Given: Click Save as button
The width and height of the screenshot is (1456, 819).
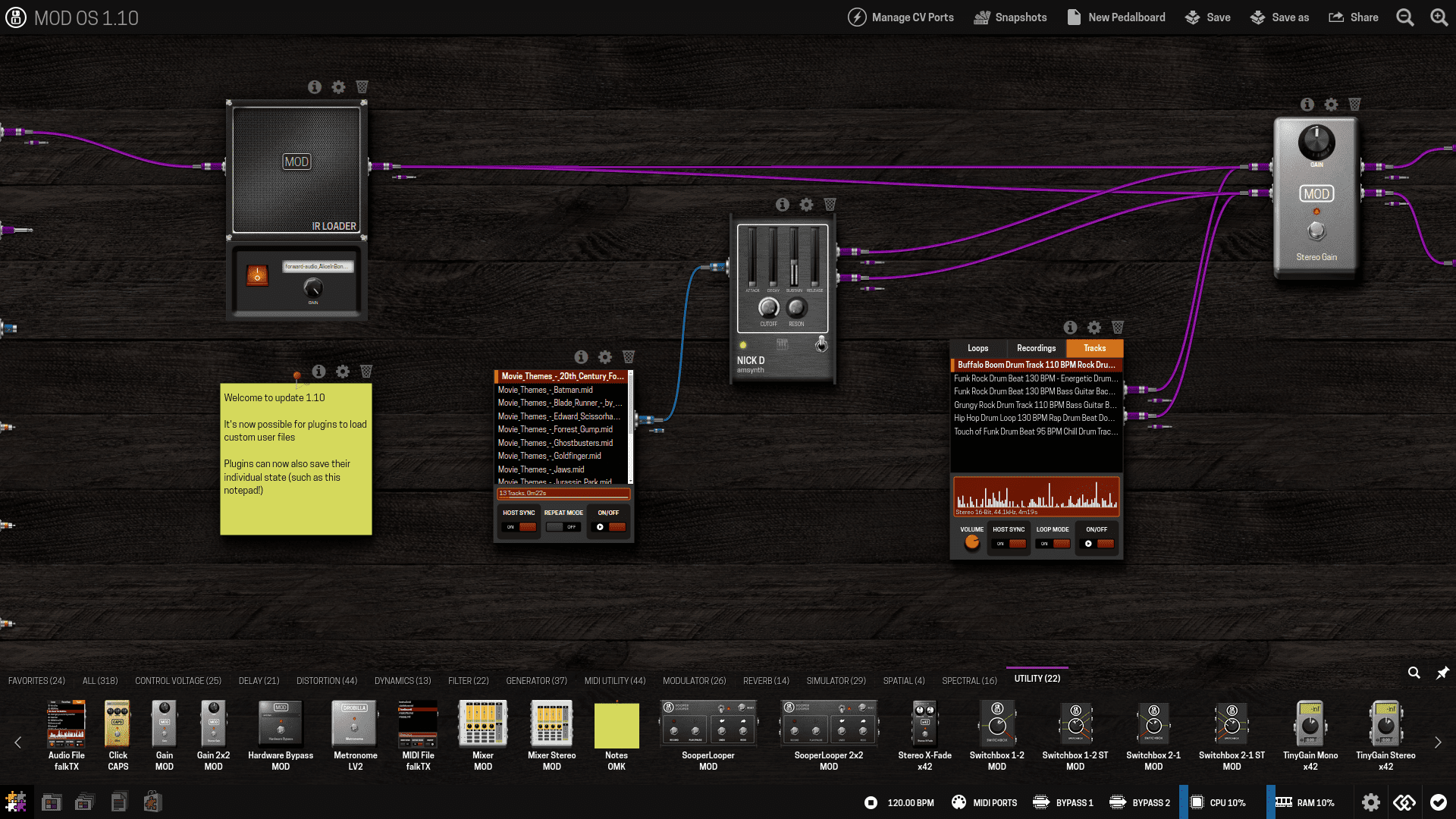Looking at the screenshot, I should click(1279, 17).
